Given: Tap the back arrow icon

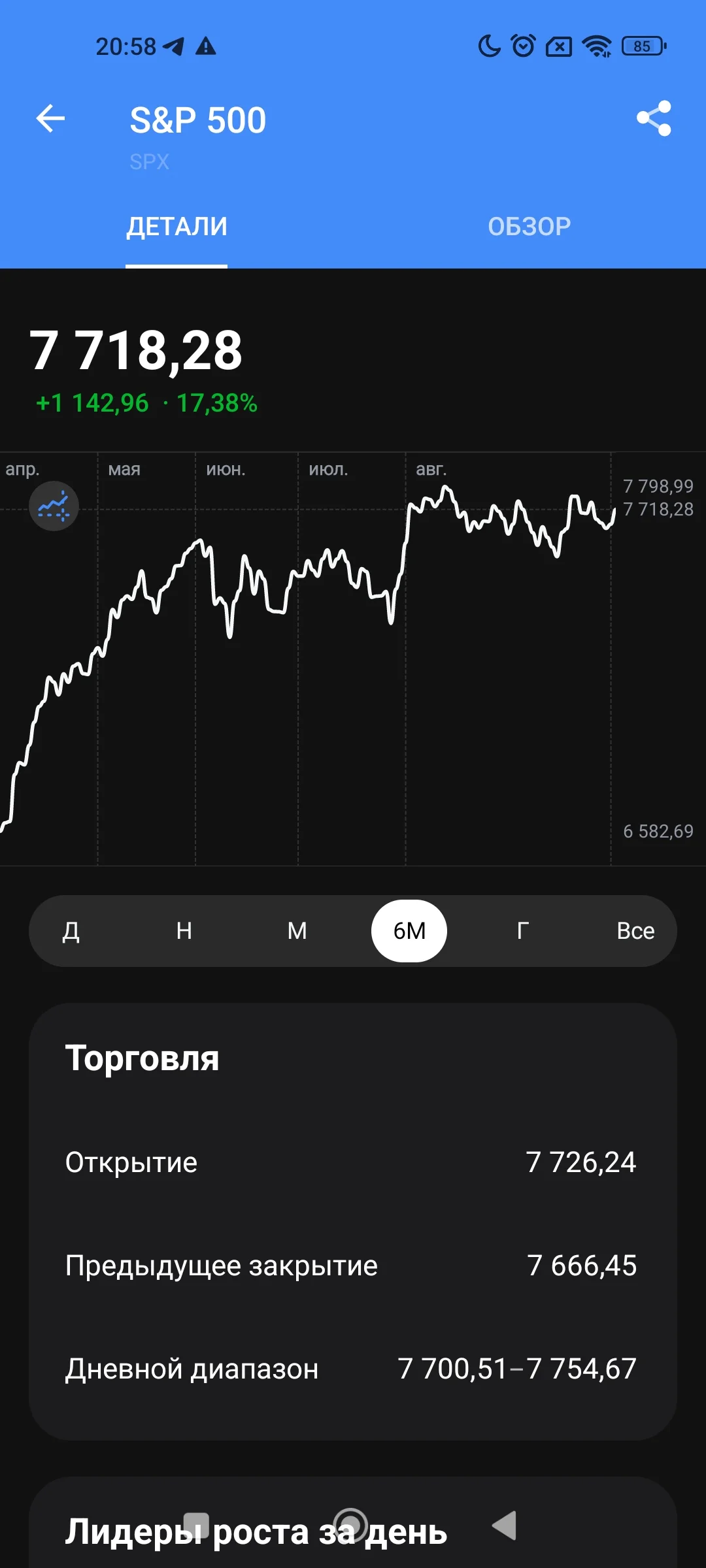Looking at the screenshot, I should tap(50, 119).
